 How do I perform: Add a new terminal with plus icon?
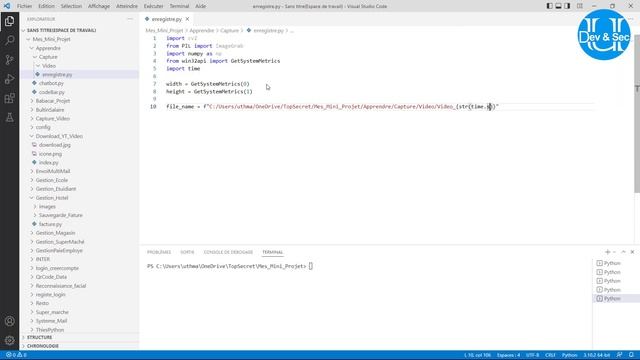[607, 252]
